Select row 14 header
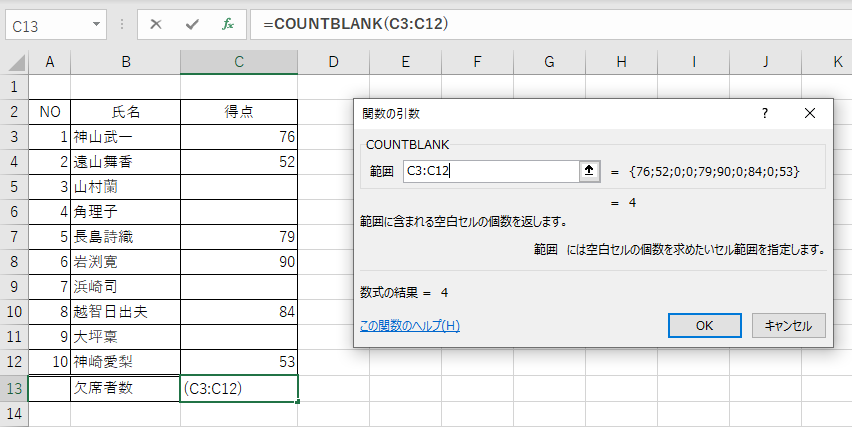Image resolution: width=852 pixels, height=427 pixels. 14,414
